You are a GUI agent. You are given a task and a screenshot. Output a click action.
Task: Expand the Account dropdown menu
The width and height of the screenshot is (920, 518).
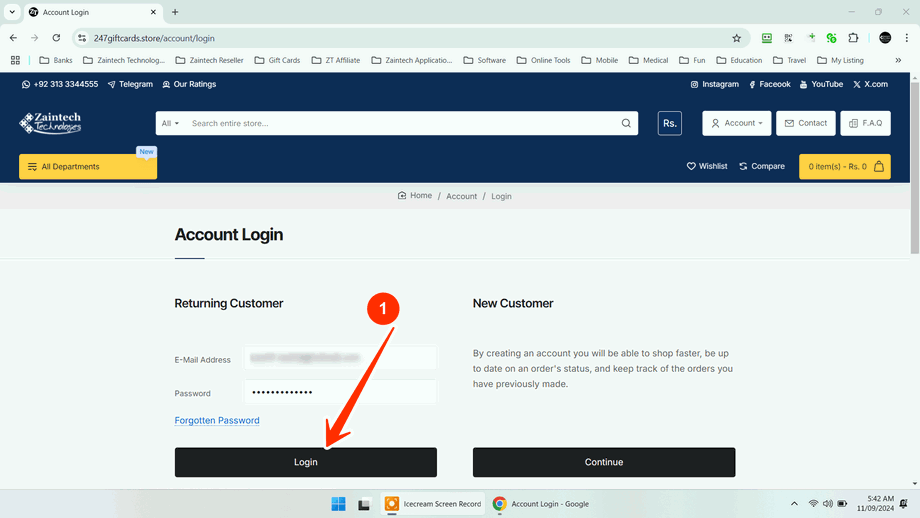pos(737,123)
